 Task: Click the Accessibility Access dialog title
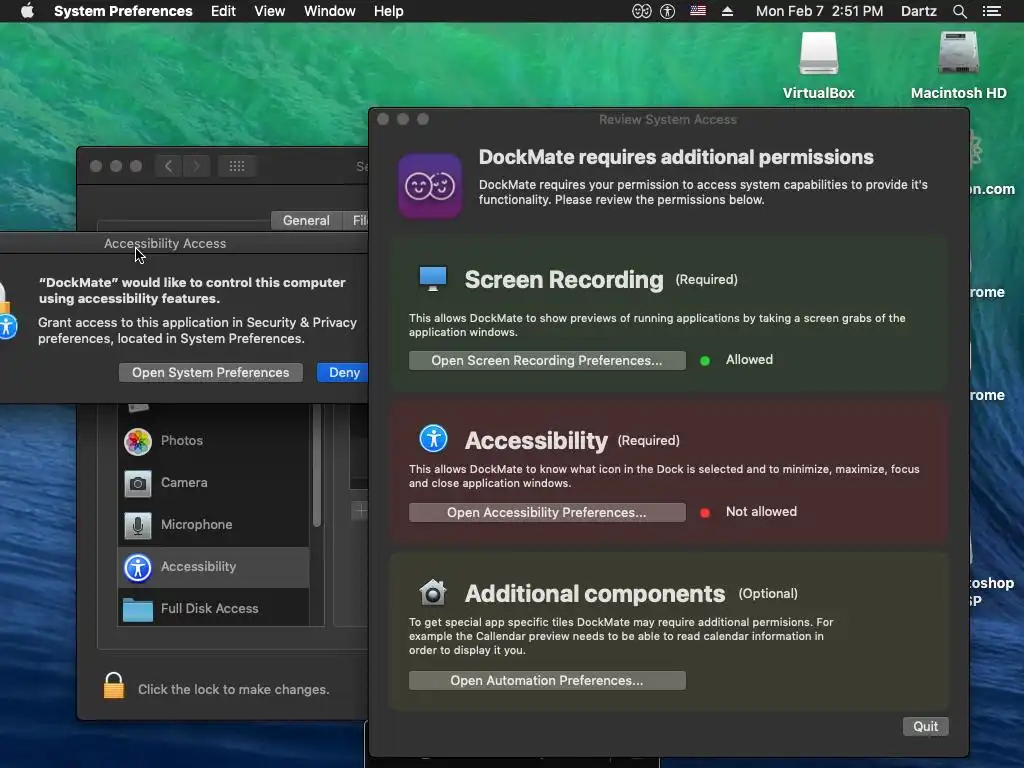point(165,244)
